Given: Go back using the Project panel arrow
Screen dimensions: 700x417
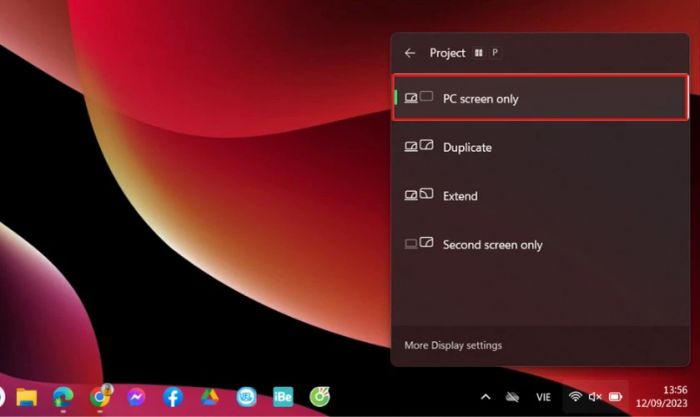Looking at the screenshot, I should pos(410,53).
